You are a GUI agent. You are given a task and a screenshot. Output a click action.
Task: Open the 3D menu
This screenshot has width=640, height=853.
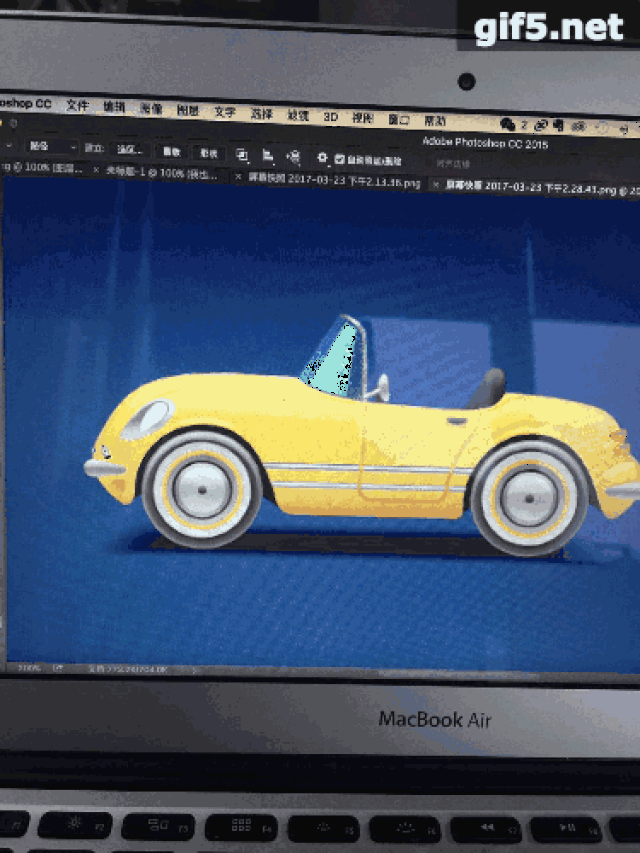330,117
